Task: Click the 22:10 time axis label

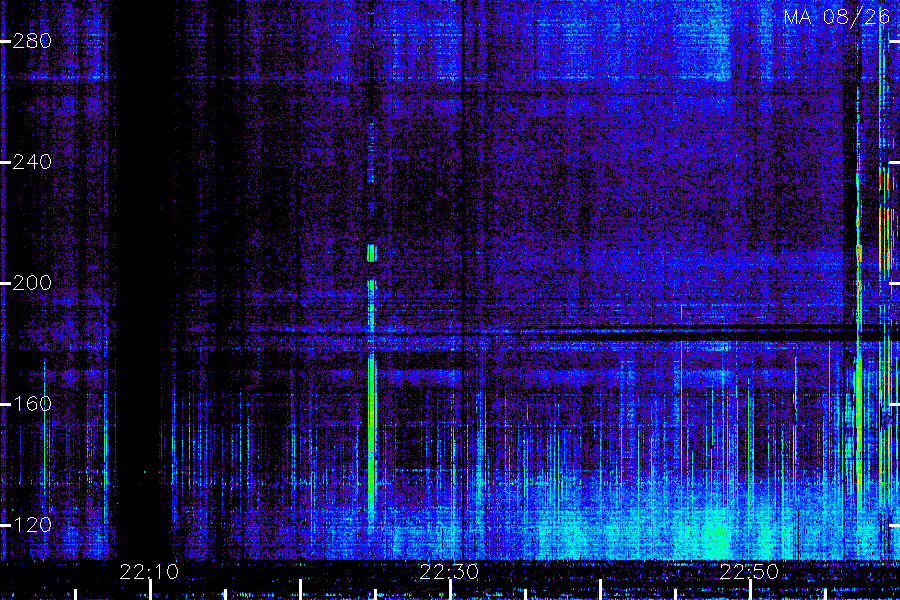Action: [x=149, y=572]
